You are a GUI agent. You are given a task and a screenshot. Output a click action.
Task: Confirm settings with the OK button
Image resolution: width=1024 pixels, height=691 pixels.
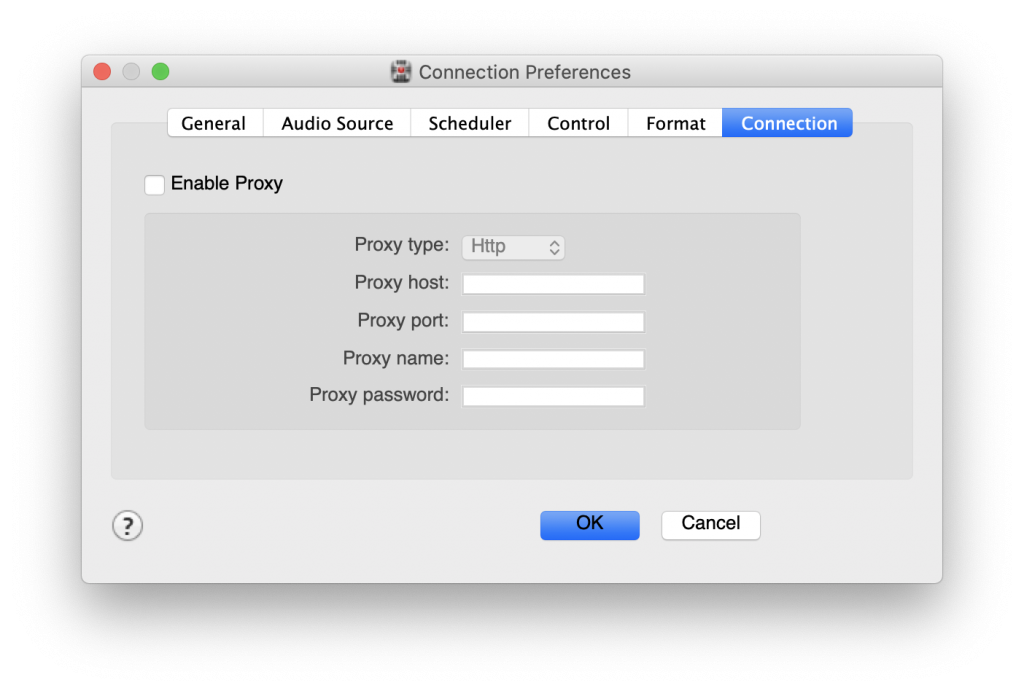coord(590,525)
